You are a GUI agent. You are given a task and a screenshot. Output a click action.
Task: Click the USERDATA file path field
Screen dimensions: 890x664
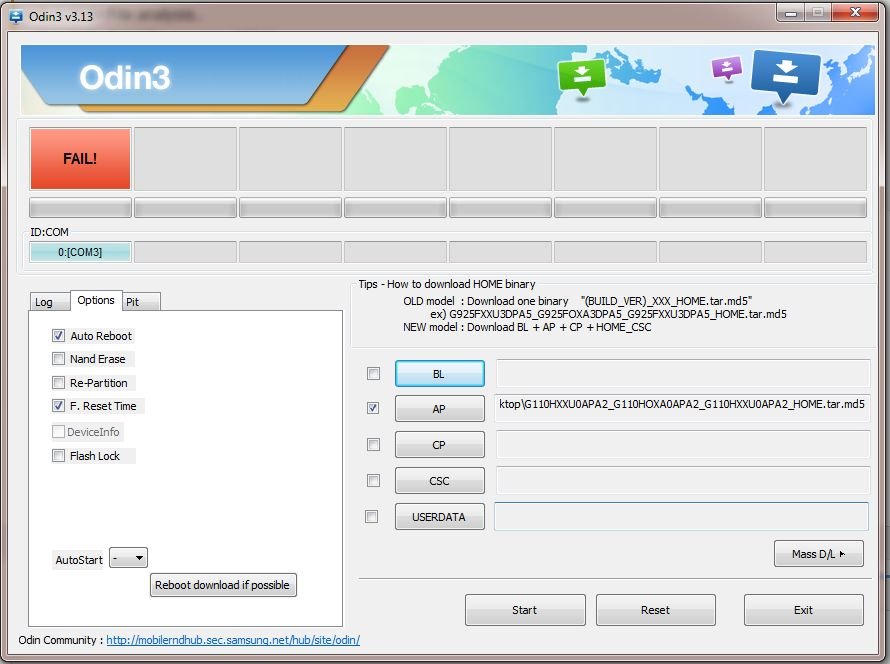[x=681, y=516]
